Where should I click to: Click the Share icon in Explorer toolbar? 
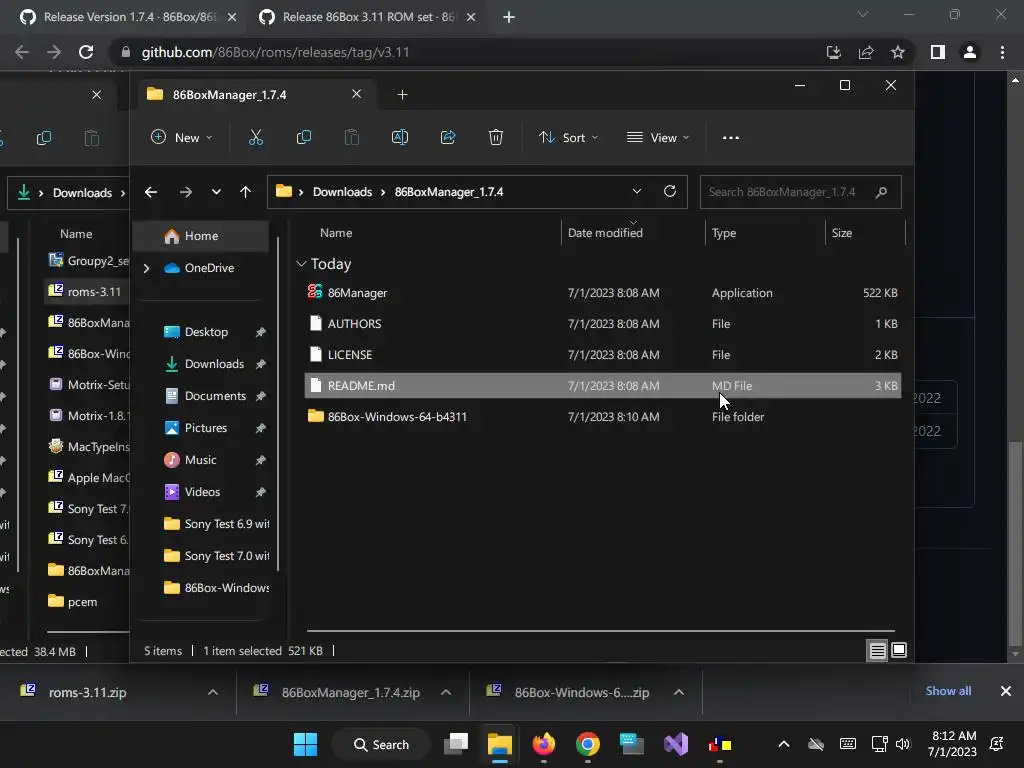tap(448, 137)
